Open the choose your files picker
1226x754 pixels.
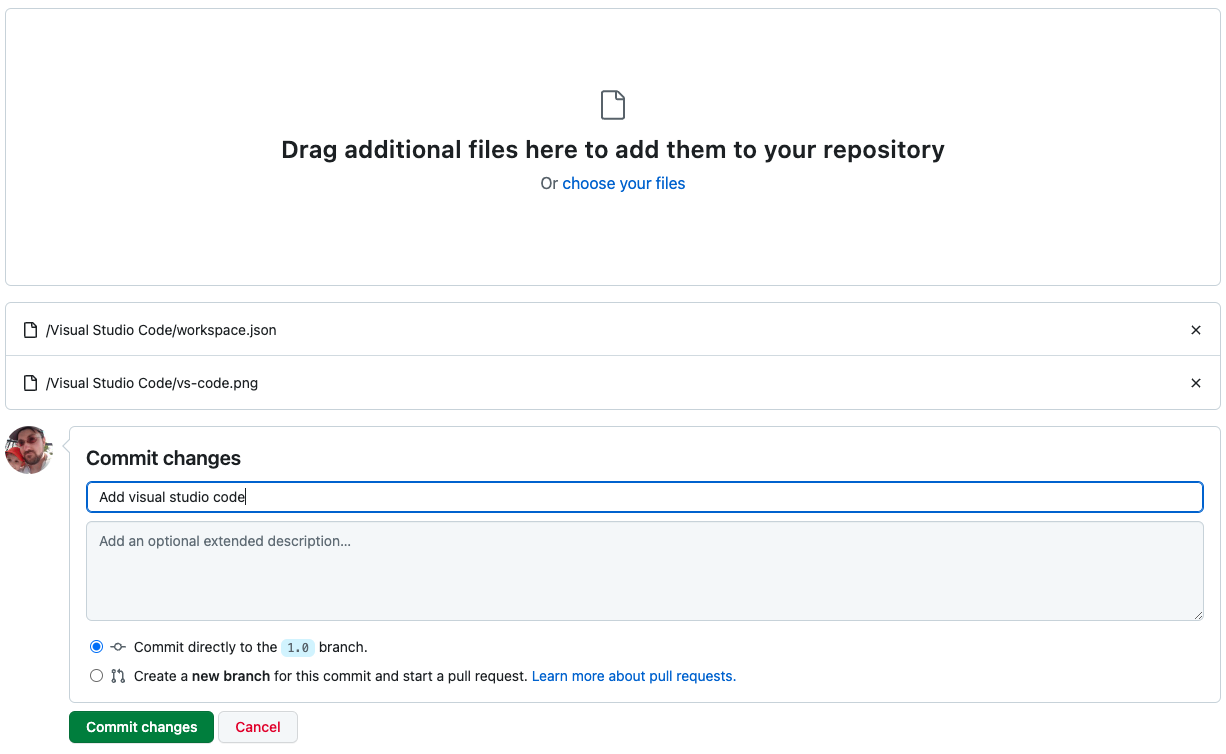click(x=623, y=183)
